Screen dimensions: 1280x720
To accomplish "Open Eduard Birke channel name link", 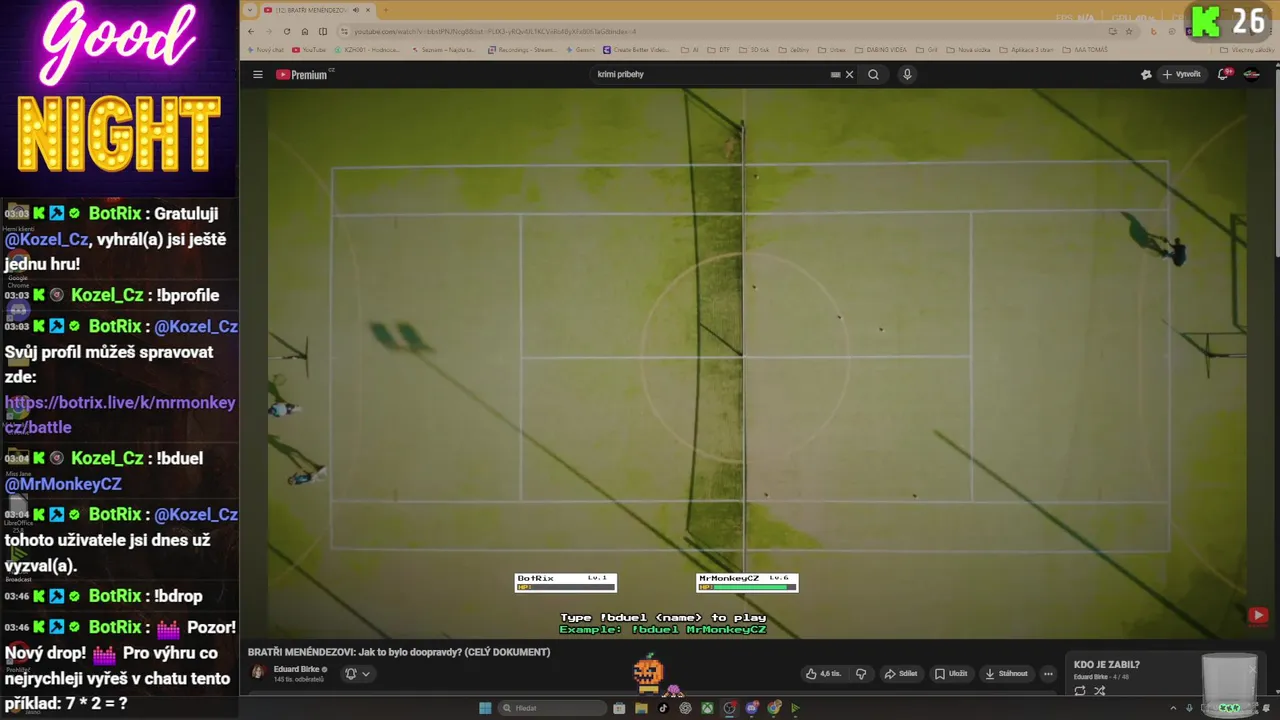I will tap(296, 669).
